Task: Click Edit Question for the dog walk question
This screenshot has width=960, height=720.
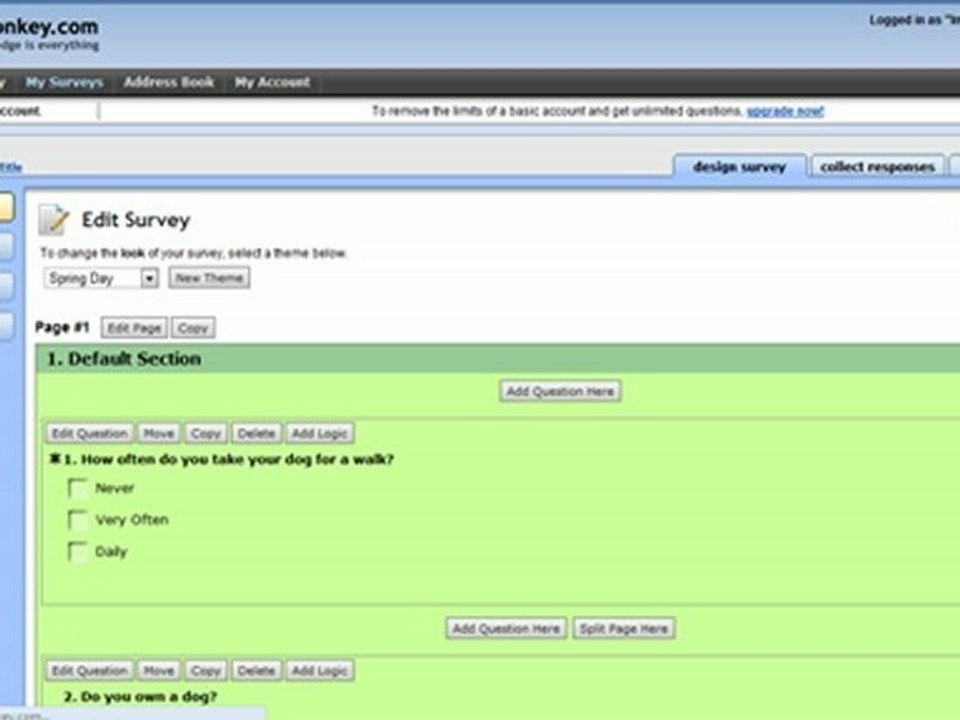Action: point(89,433)
